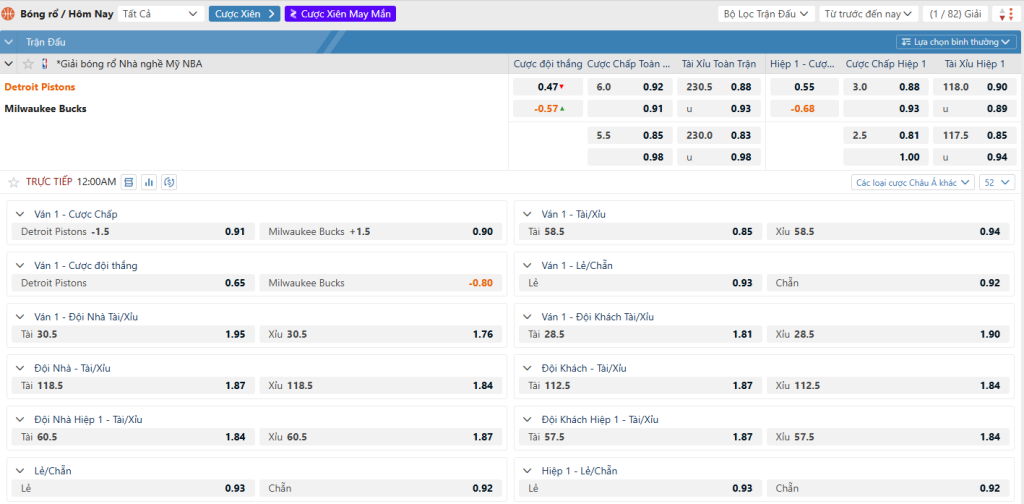Collapse Đội Nhà - Tài/Xỉu section
The width and height of the screenshot is (1024, 504).
22,368
